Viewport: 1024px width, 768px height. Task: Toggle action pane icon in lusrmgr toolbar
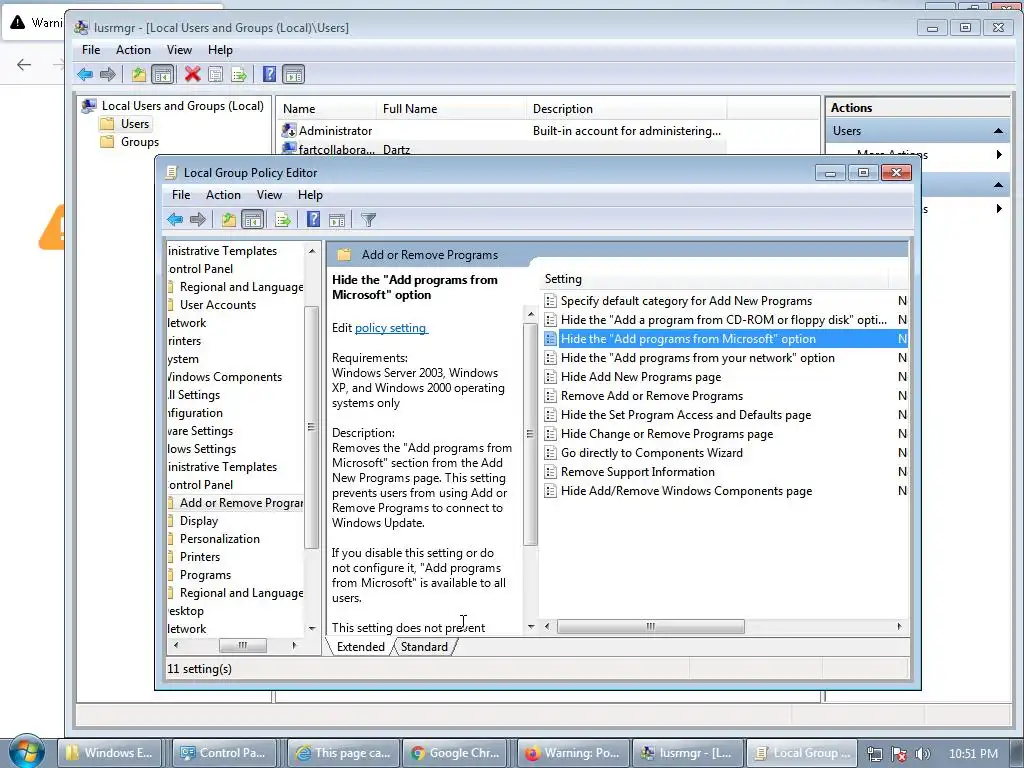click(294, 74)
